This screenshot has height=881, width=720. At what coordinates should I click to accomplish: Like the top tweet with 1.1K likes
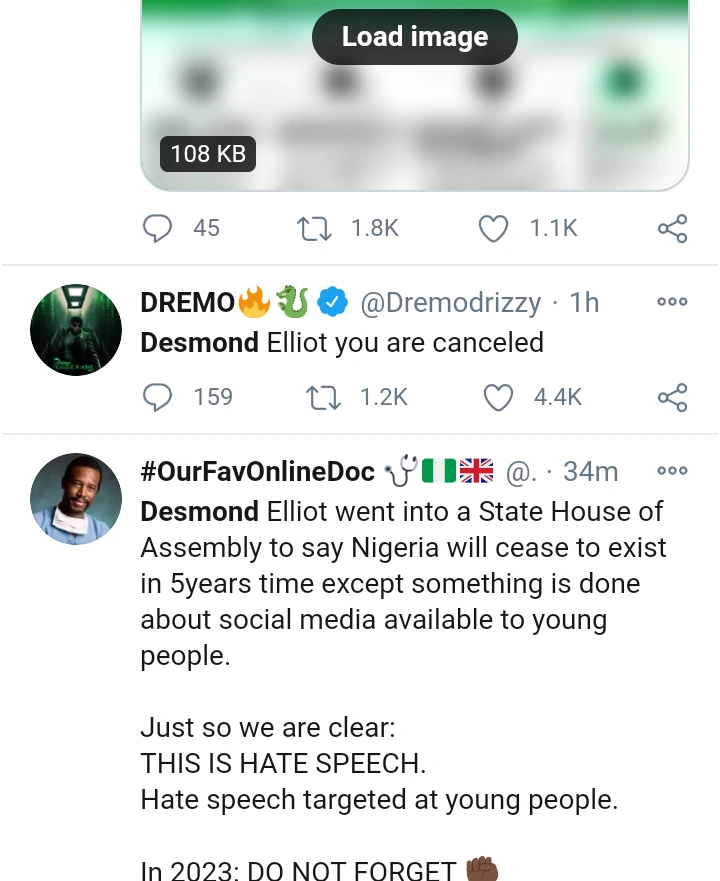click(494, 228)
